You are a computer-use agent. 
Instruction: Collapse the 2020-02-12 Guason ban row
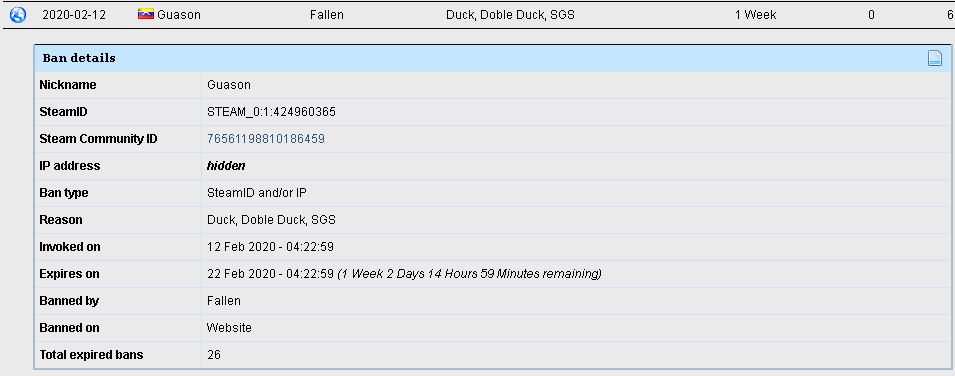click(x=478, y=15)
